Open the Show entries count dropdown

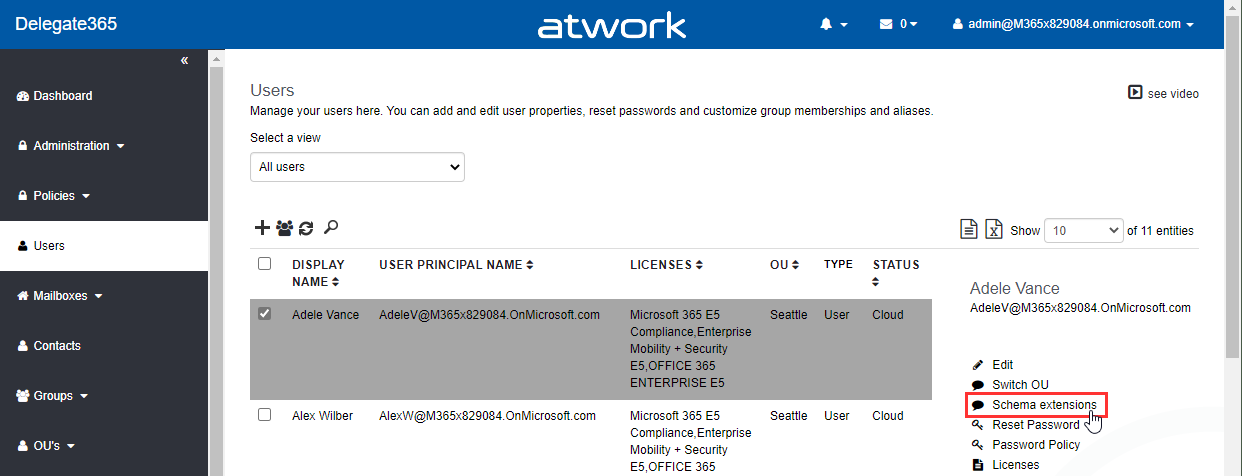(x=1084, y=230)
